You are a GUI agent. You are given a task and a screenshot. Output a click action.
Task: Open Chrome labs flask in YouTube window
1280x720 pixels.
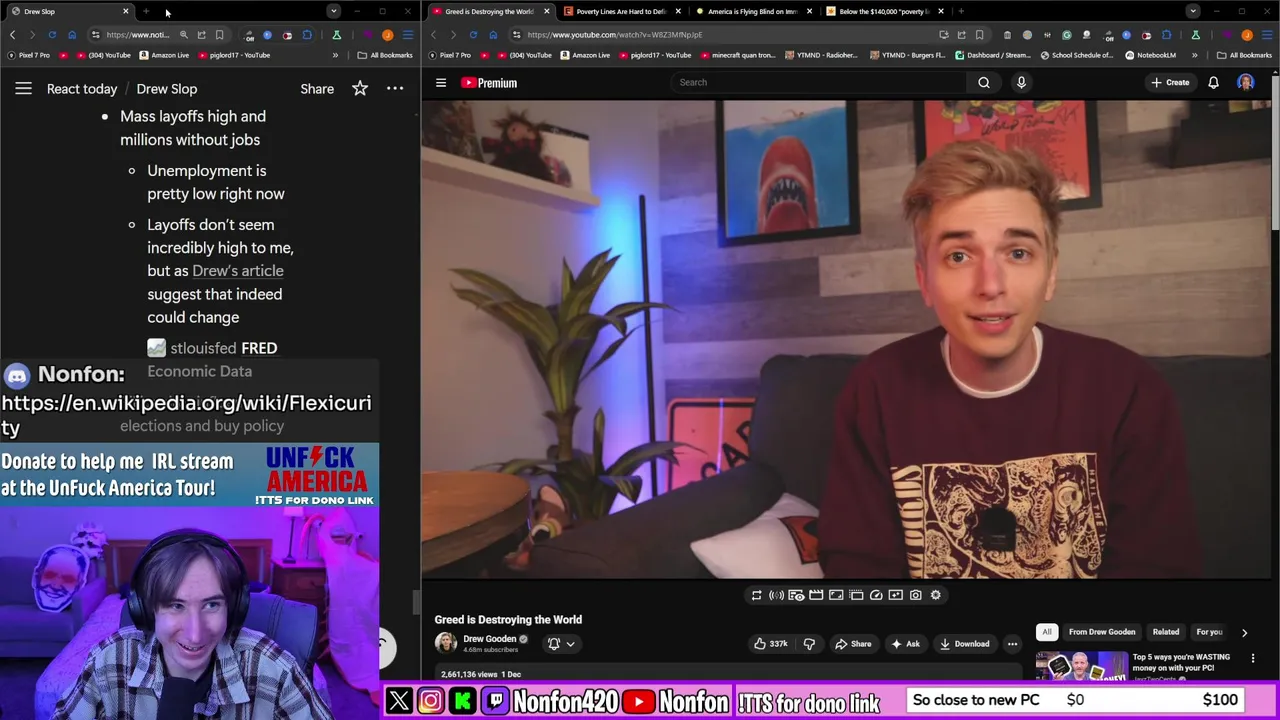(1195, 35)
